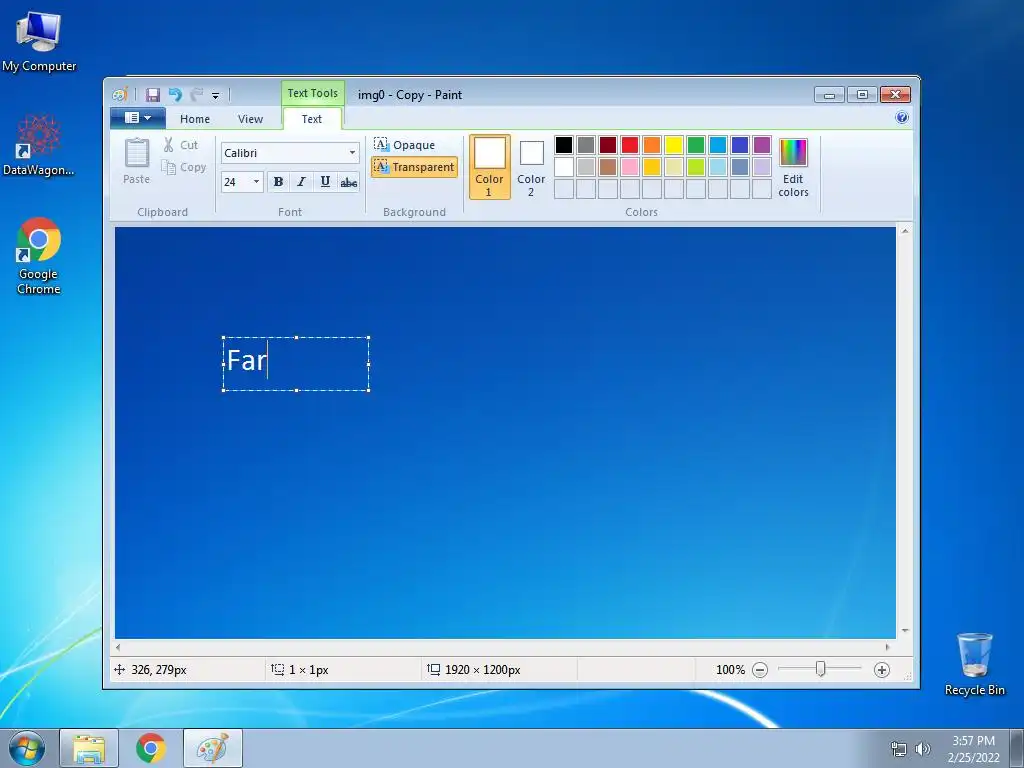Screen dimensions: 1024x768
Task: Open Paint Help question mark icon
Action: click(x=902, y=118)
